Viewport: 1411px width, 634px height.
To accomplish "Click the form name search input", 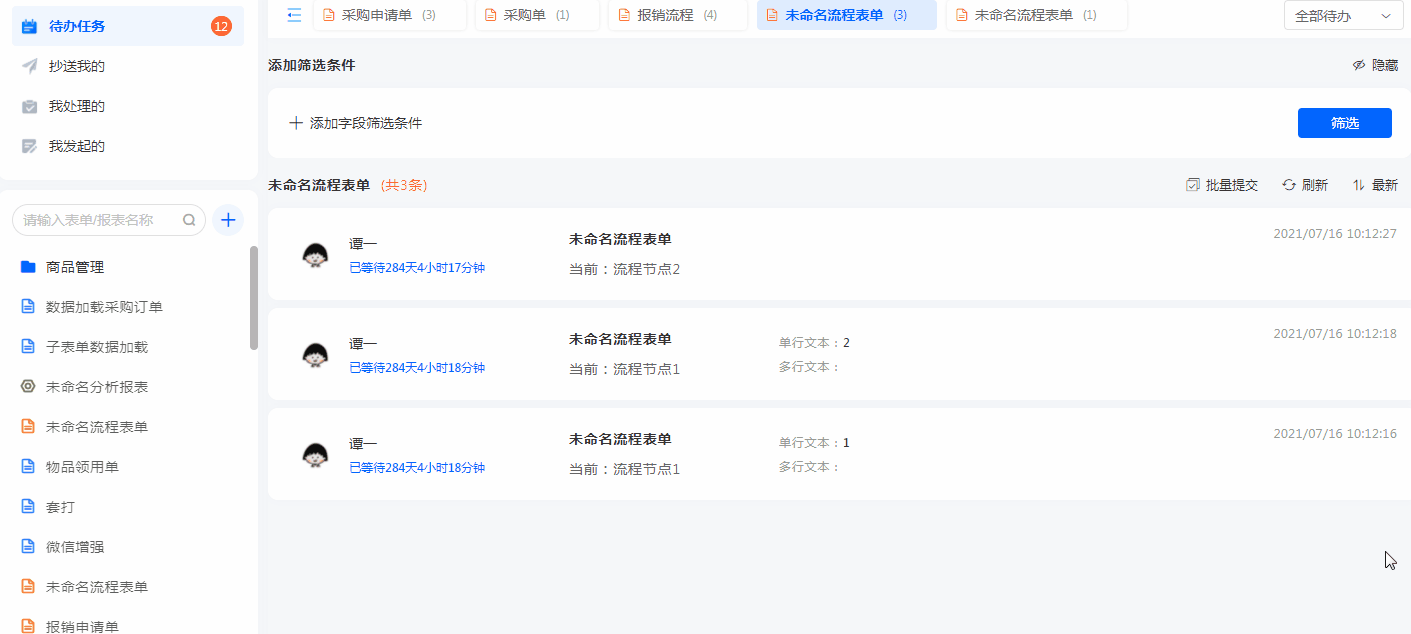I will (x=98, y=220).
